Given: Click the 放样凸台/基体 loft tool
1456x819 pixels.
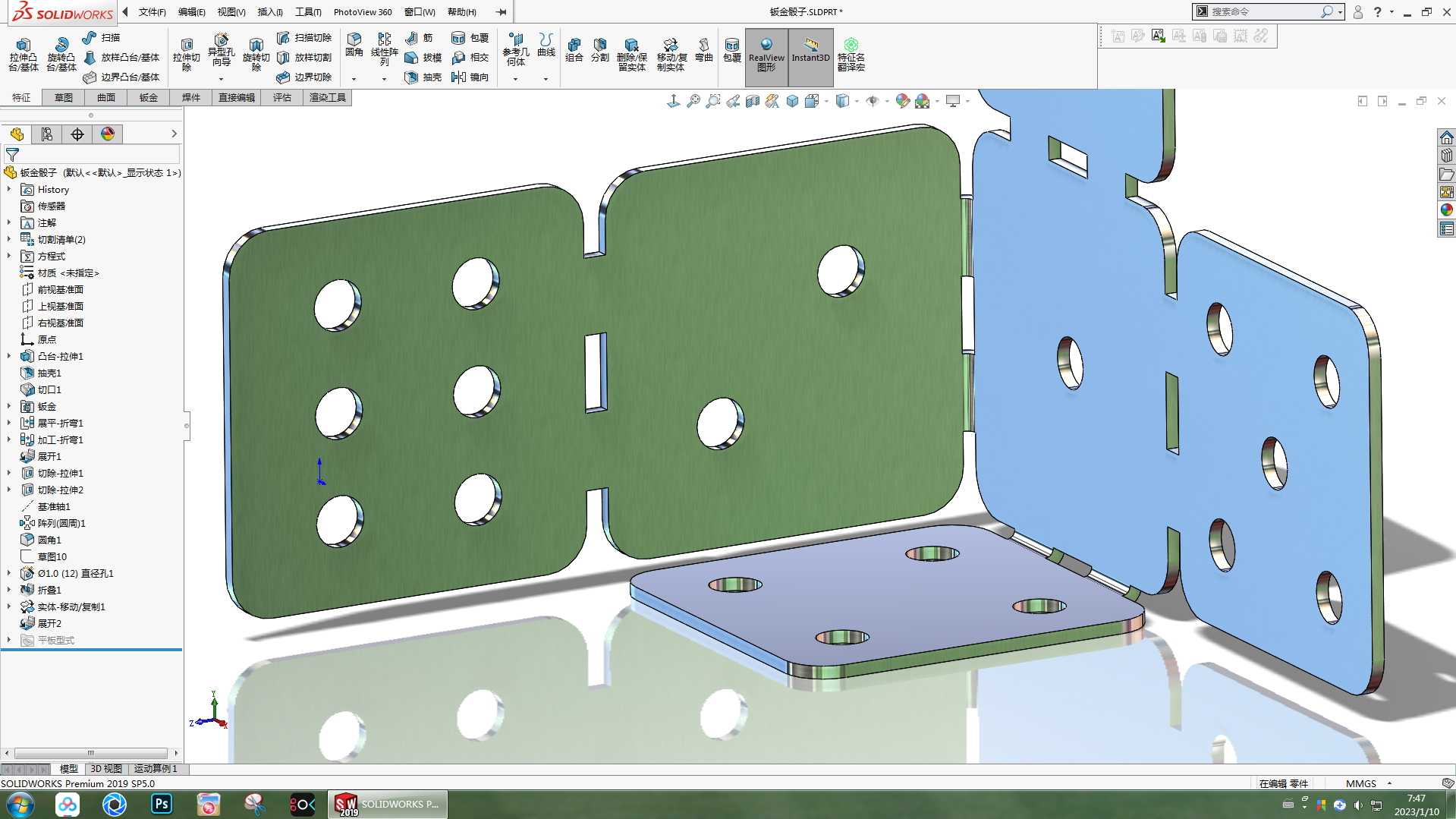Looking at the screenshot, I should click(x=121, y=57).
